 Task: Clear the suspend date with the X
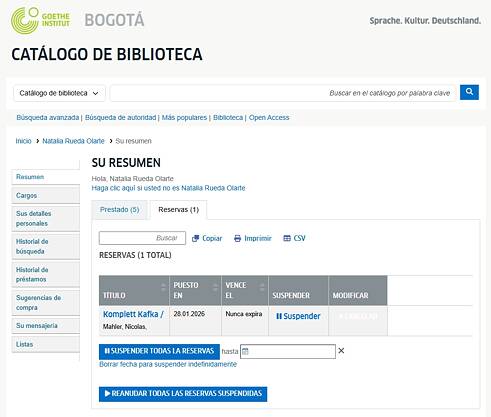tap(341, 351)
